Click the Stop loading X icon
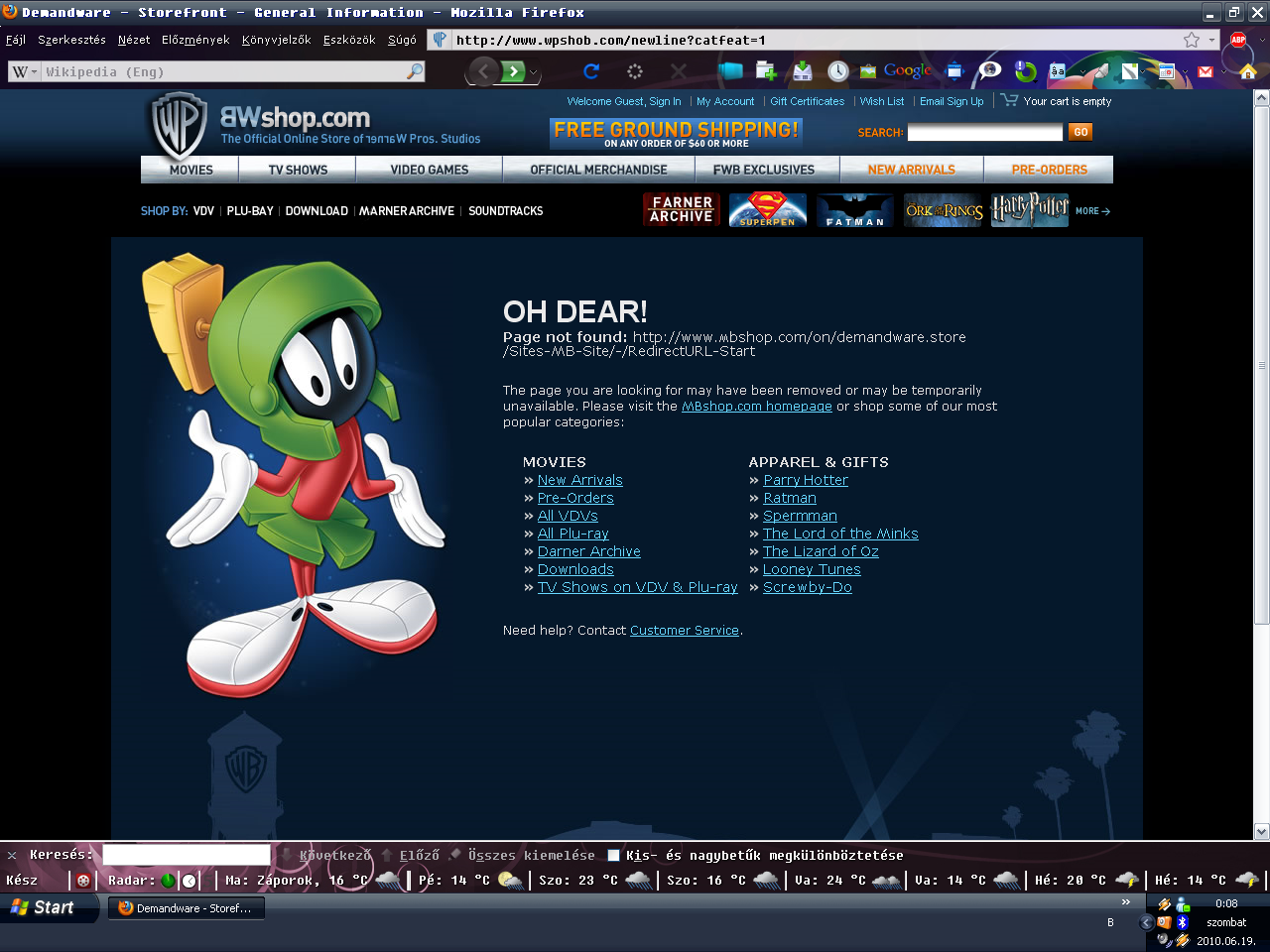 click(x=679, y=71)
